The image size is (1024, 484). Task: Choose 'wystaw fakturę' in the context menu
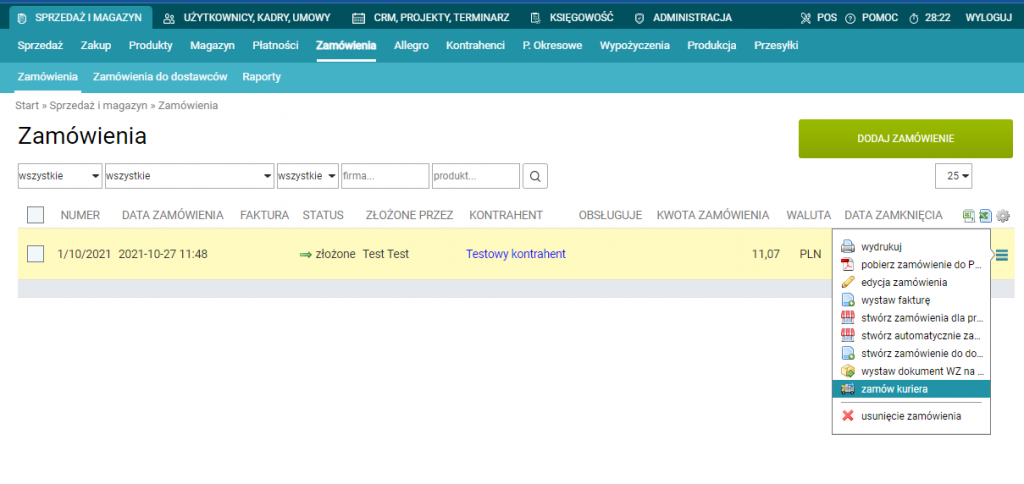(896, 299)
